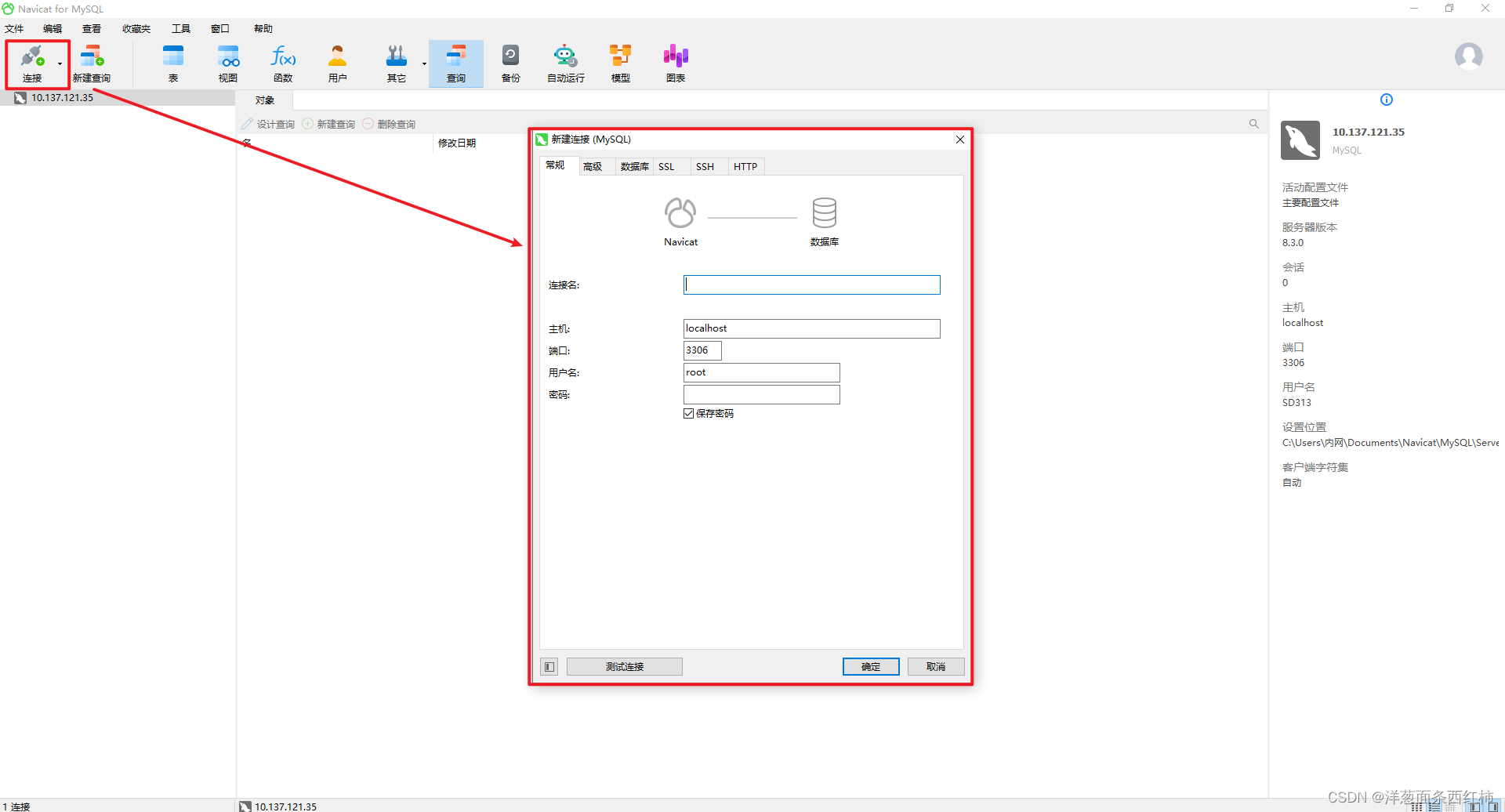The width and height of the screenshot is (1505, 812).
Task: Click the info icon in right panel
Action: [x=1387, y=100]
